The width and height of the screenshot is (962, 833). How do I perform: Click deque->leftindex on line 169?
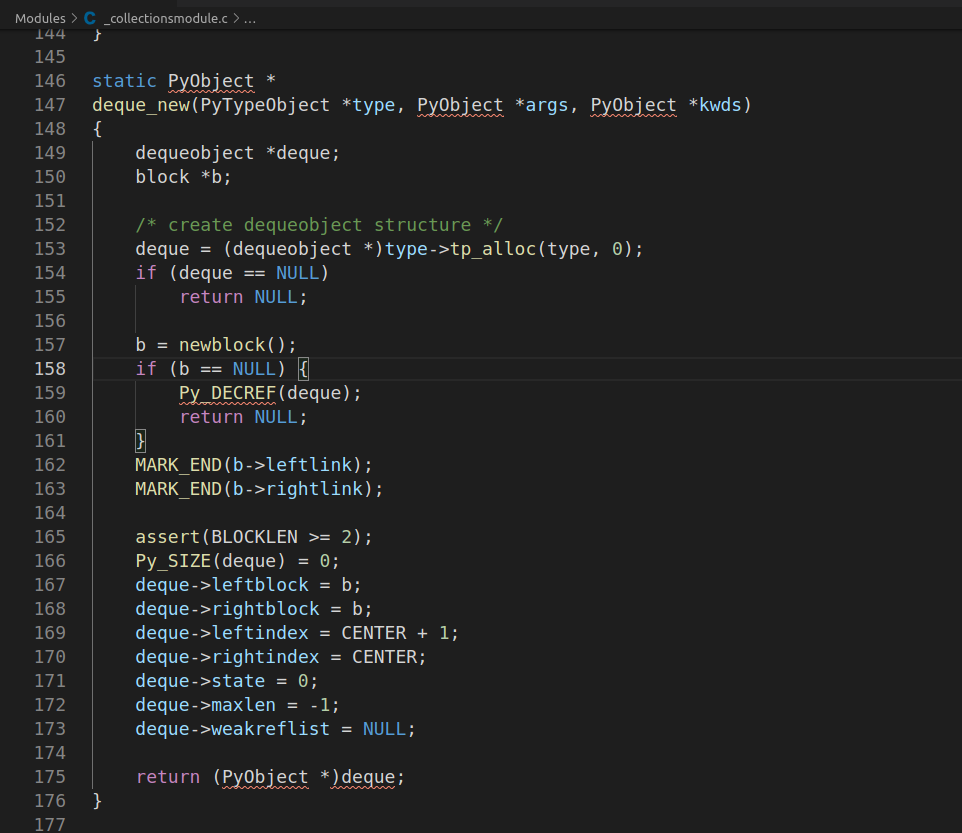221,632
